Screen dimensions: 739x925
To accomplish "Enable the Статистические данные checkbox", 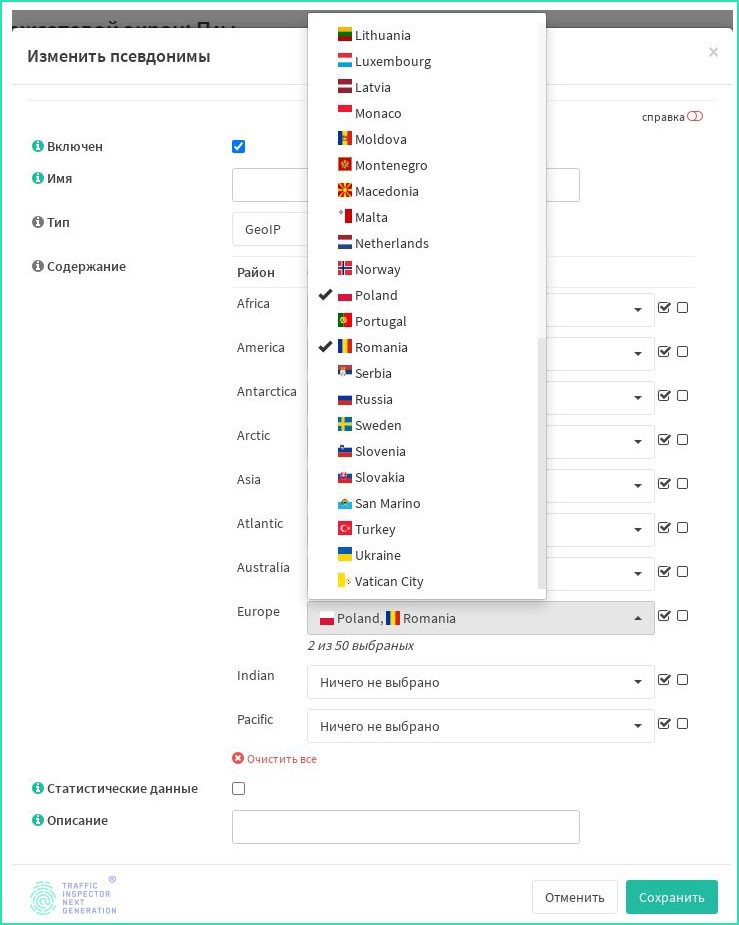I will [x=238, y=788].
